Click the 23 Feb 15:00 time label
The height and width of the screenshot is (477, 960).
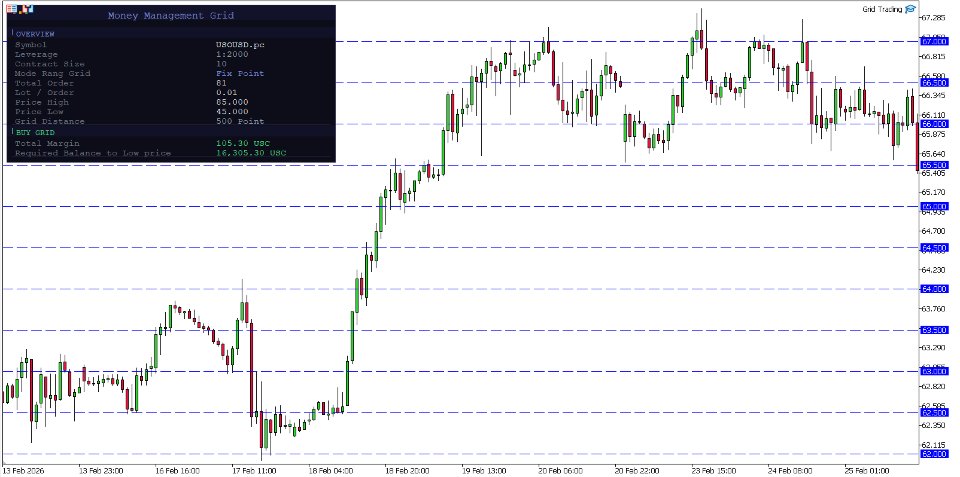click(714, 471)
